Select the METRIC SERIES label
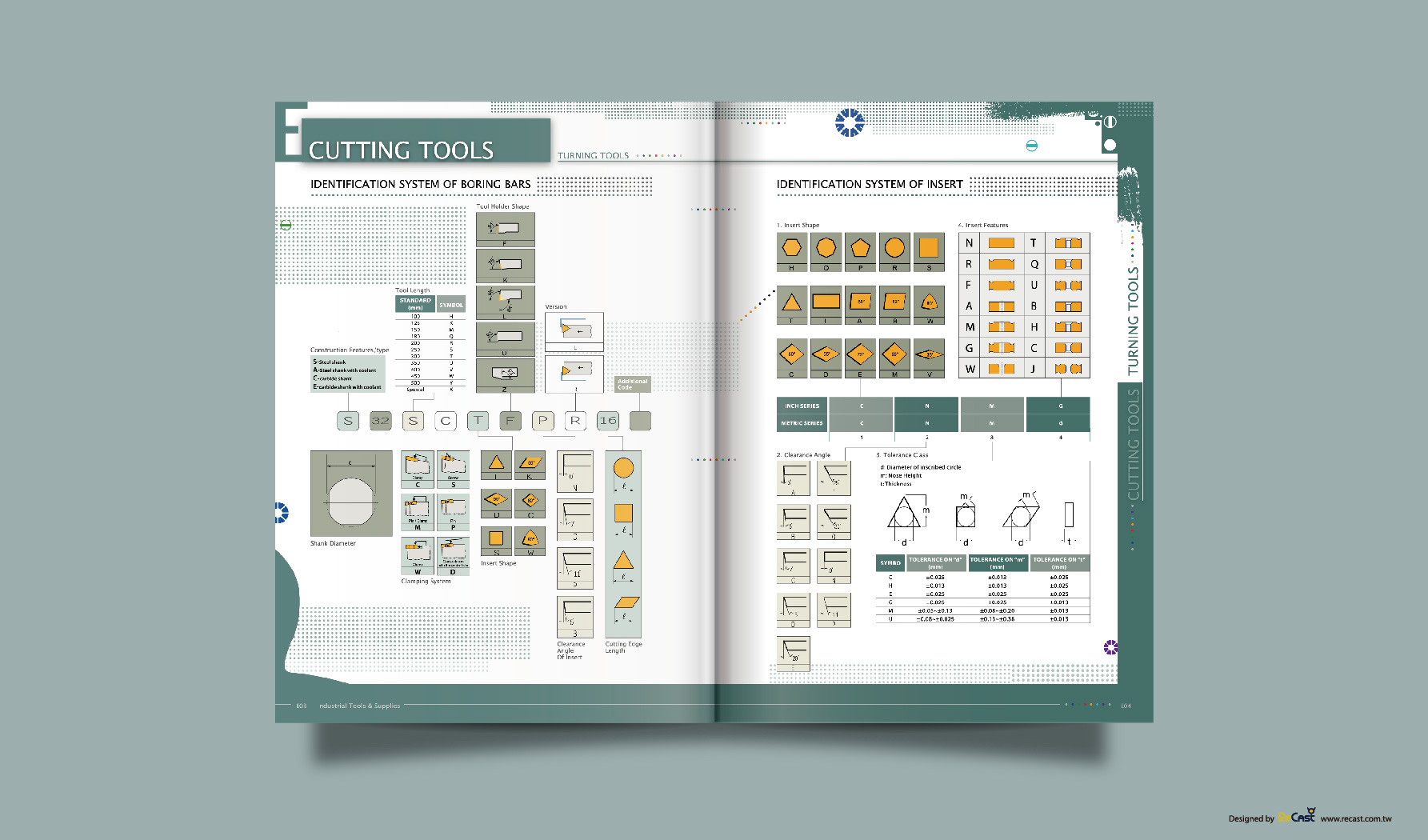Viewport: 1428px width, 840px height. [x=802, y=423]
